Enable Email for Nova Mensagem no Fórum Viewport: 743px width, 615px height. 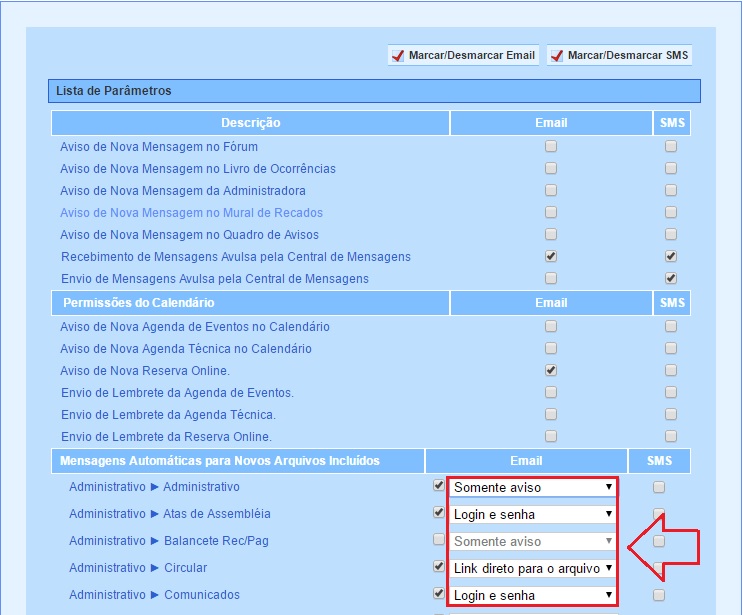(551, 146)
